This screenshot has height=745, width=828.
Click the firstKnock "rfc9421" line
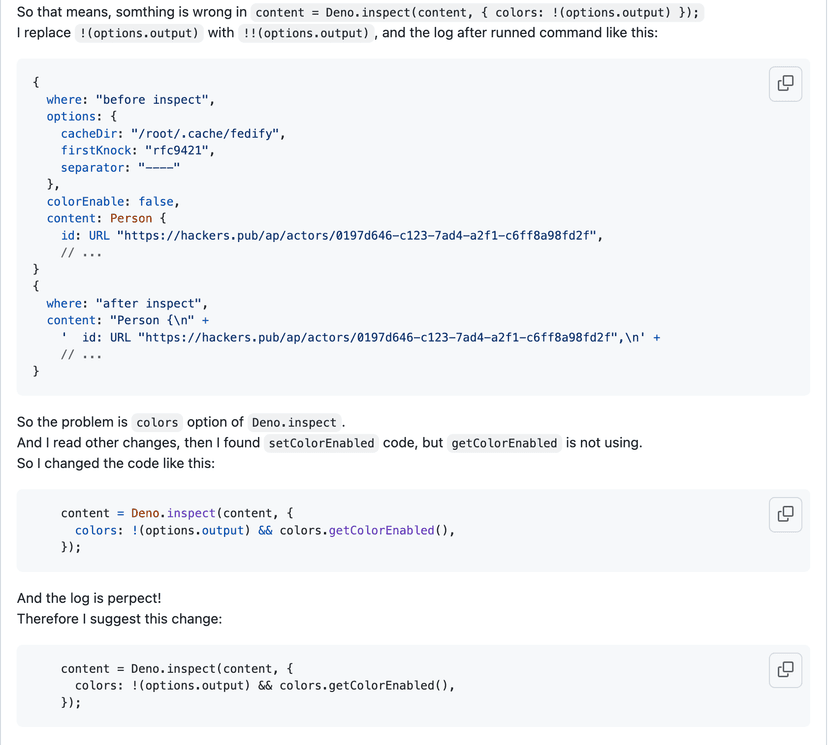click(137, 151)
